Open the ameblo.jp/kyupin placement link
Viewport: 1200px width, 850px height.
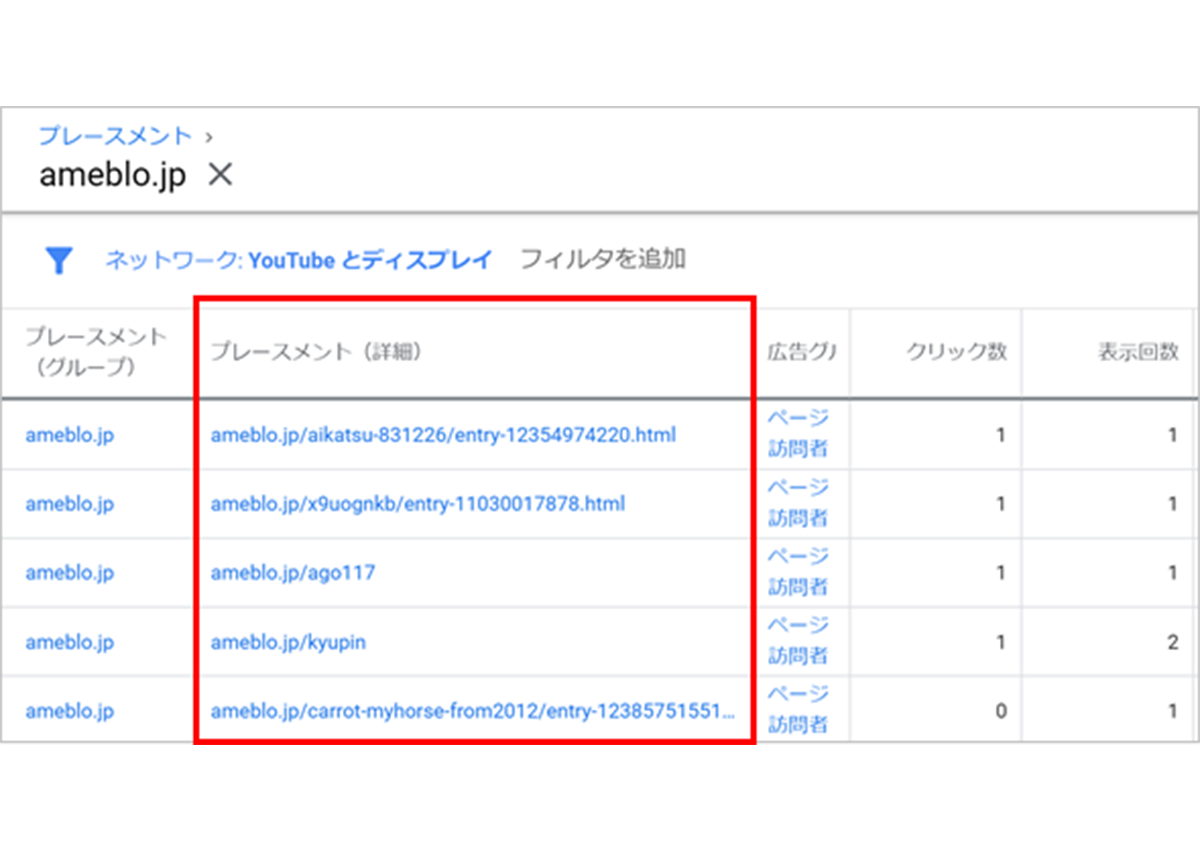pos(288,642)
